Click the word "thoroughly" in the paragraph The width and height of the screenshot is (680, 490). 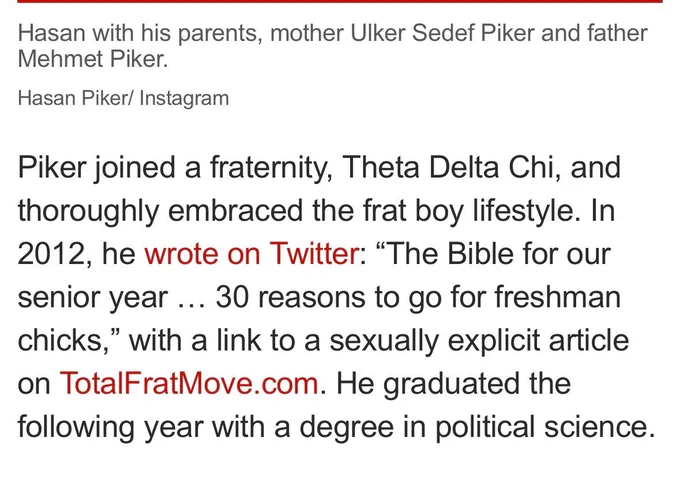(x=88, y=211)
